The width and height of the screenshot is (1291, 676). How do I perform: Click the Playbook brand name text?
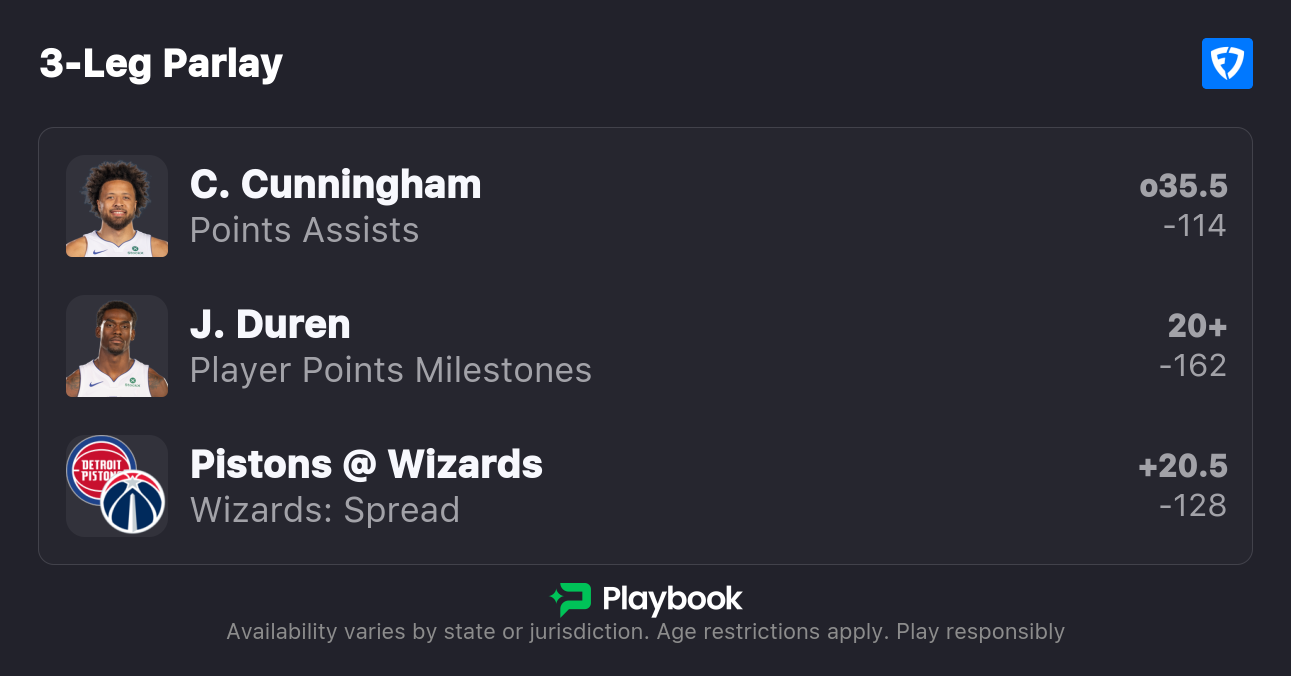[672, 599]
